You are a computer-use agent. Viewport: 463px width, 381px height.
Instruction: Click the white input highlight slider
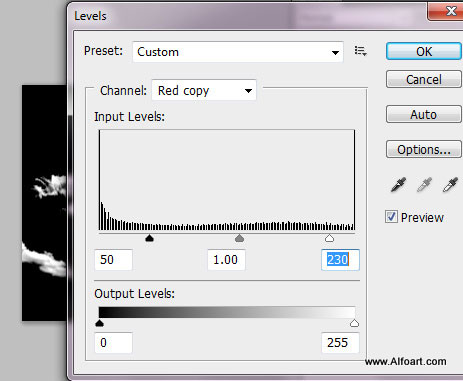click(329, 238)
